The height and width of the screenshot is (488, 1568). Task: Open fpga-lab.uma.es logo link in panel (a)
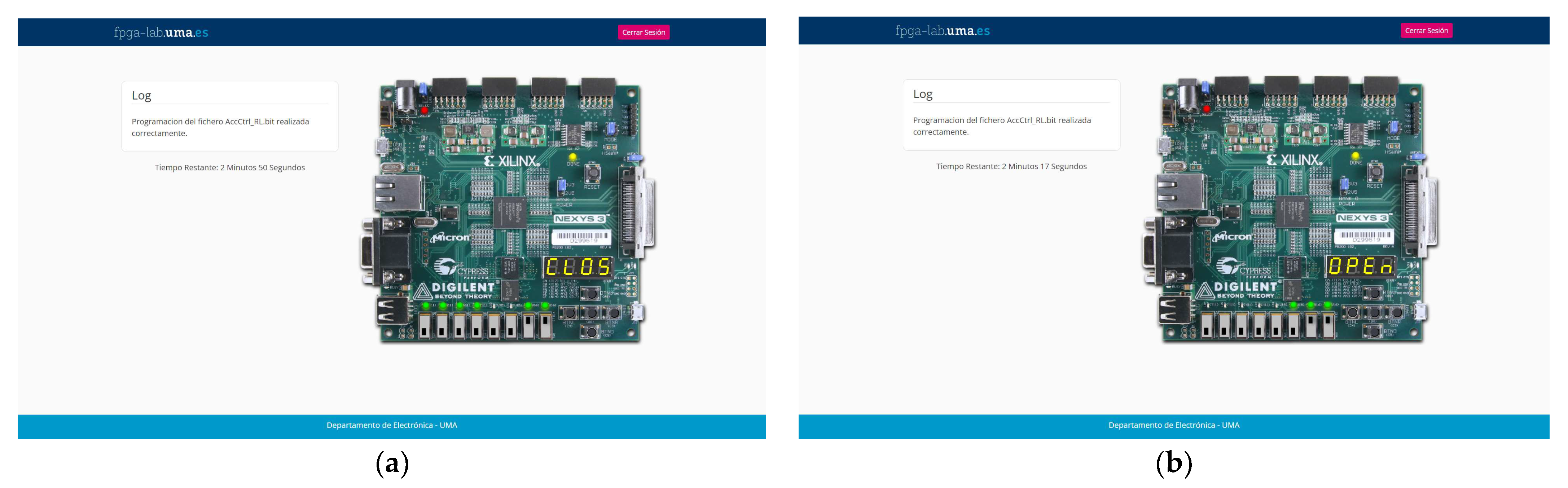[161, 32]
